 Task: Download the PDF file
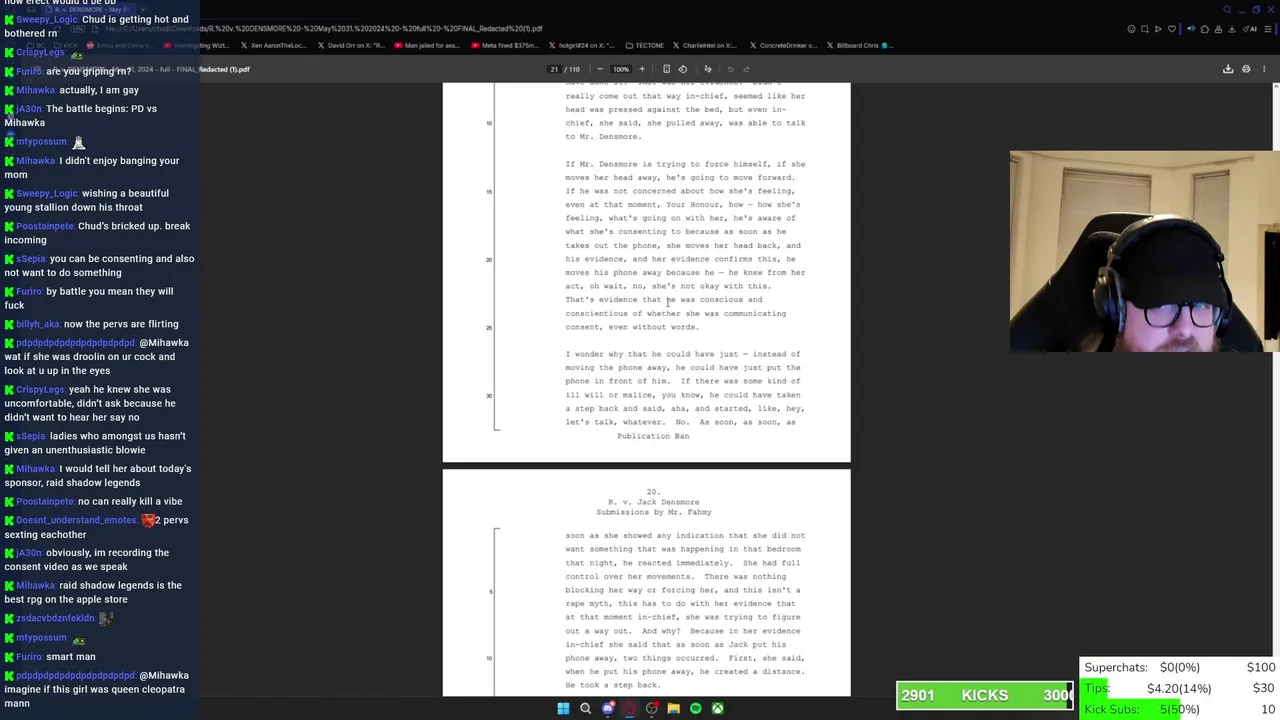coord(1228,69)
